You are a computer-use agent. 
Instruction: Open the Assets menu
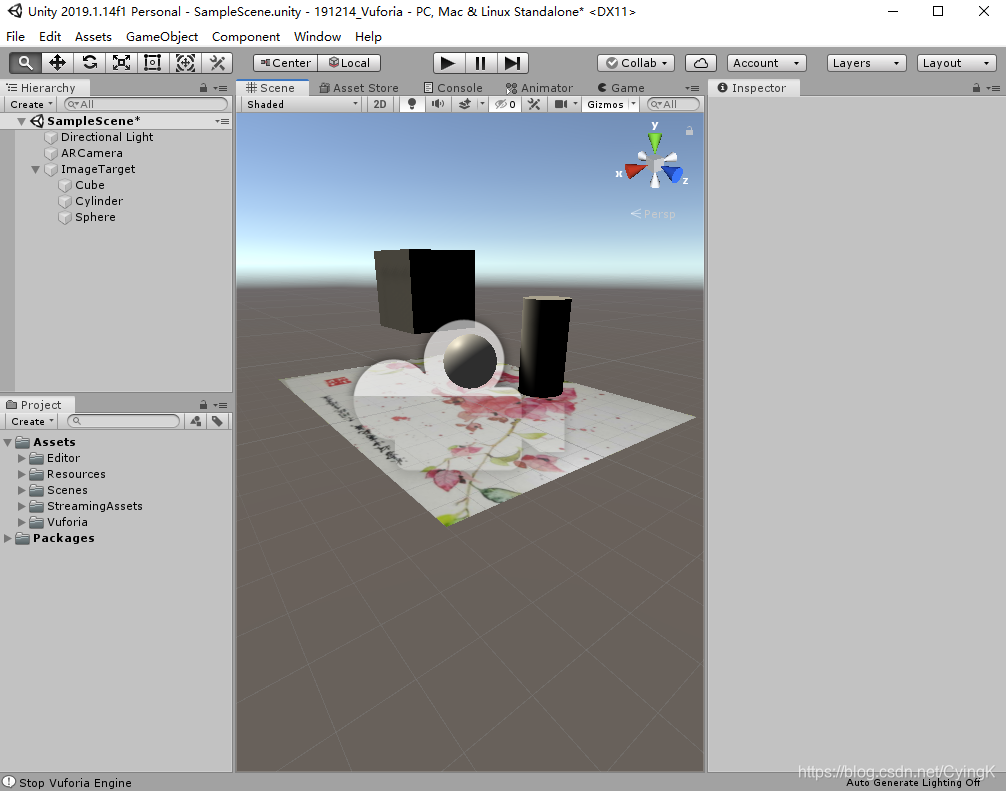(93, 37)
